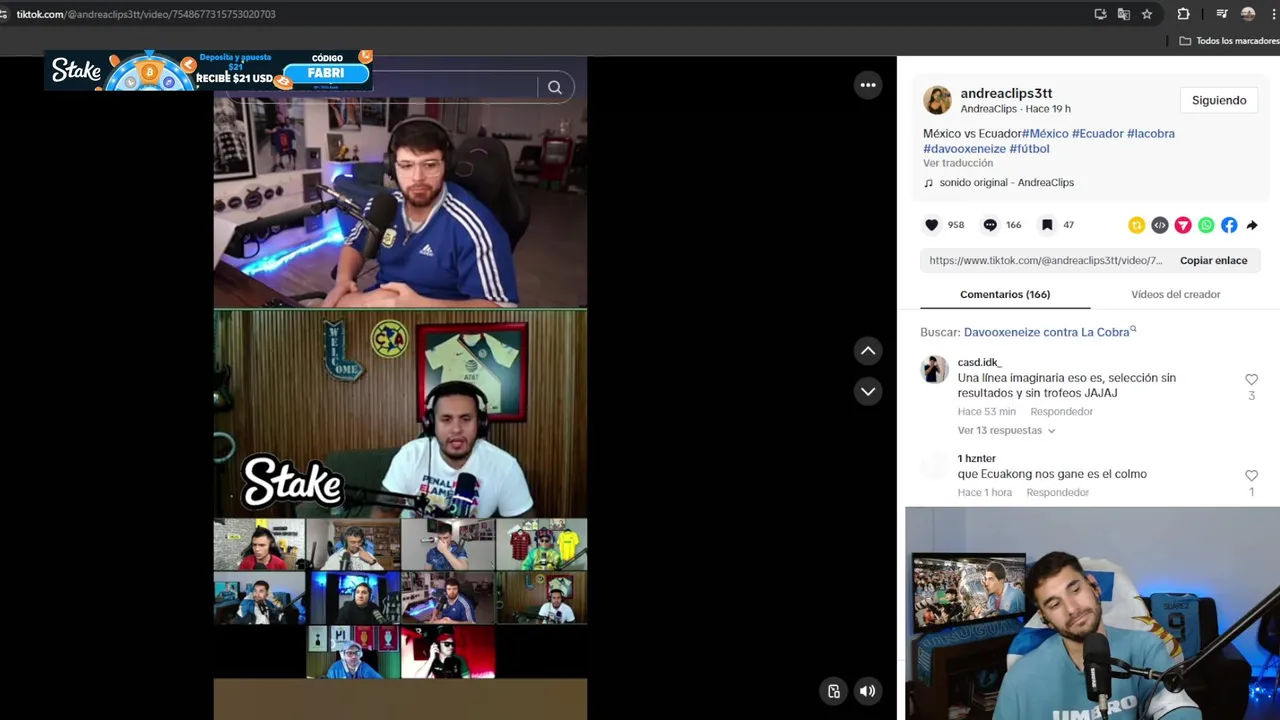Click the search magnifier in video overlay

pyautogui.click(x=555, y=87)
